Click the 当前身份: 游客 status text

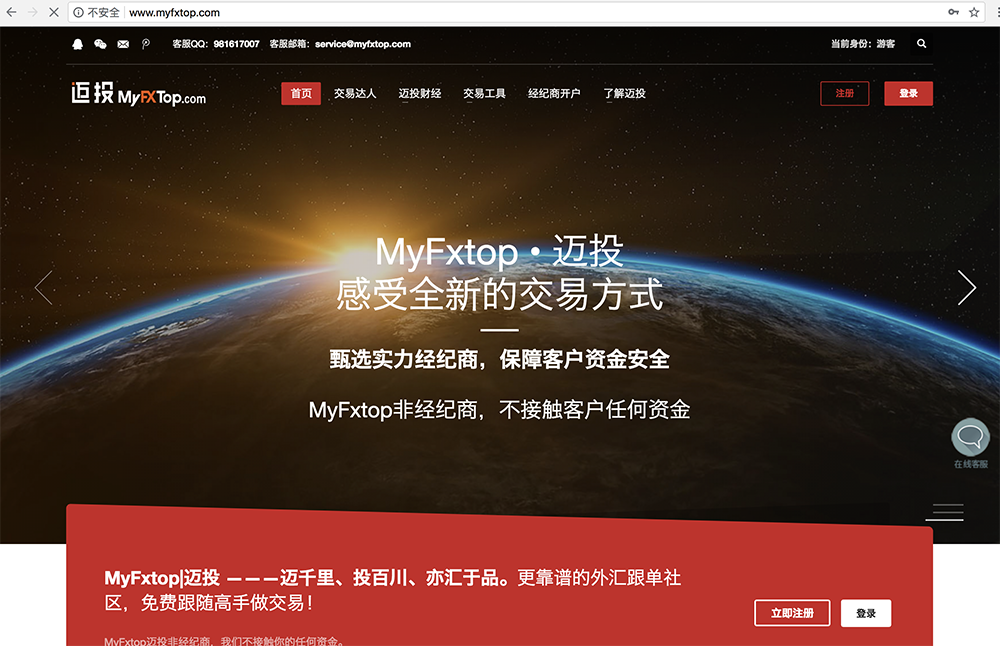click(863, 43)
